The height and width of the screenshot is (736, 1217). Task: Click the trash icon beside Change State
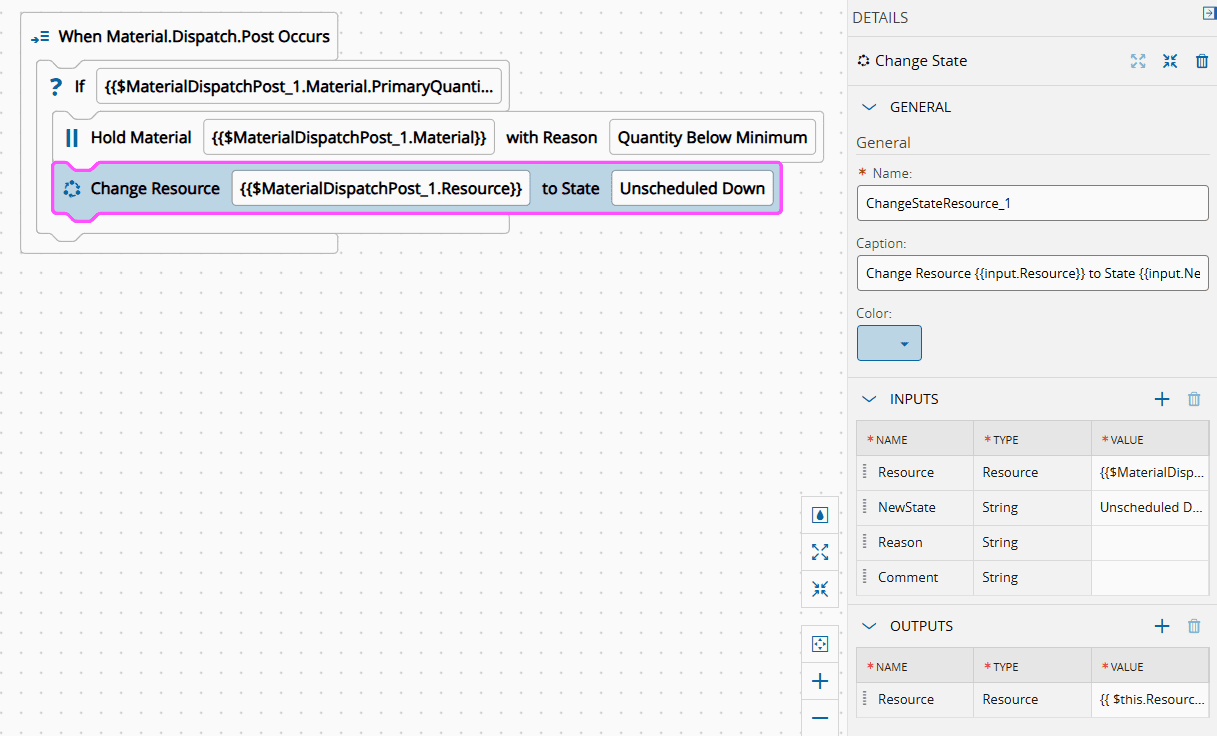click(x=1202, y=61)
